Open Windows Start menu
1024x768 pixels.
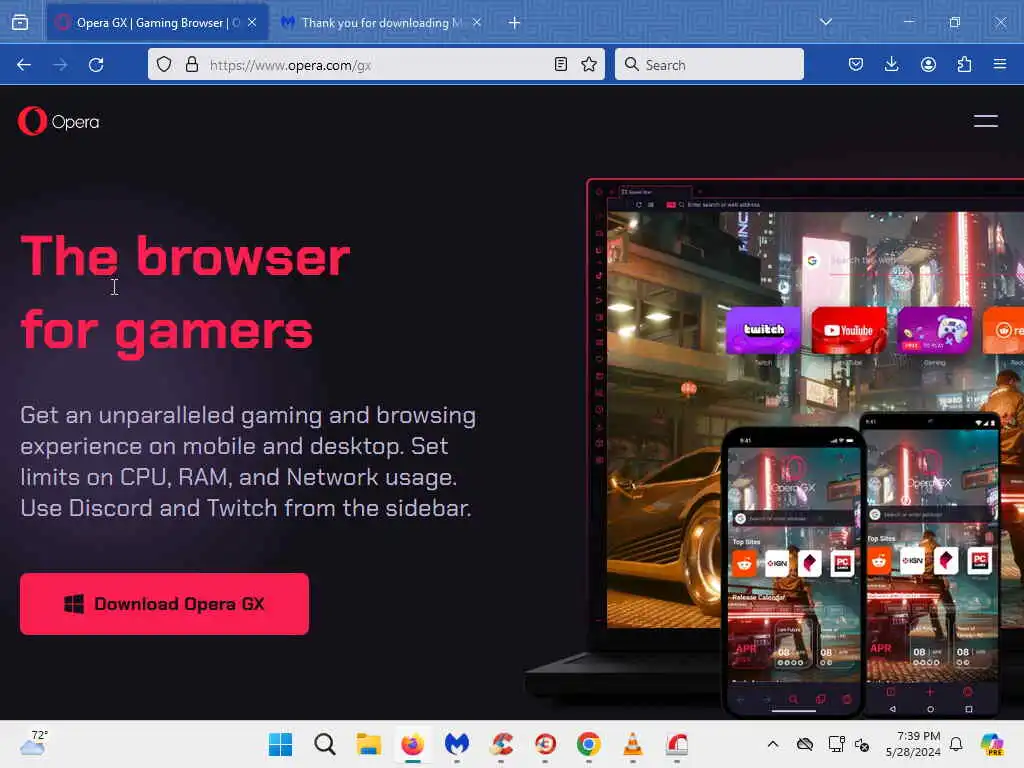[281, 744]
